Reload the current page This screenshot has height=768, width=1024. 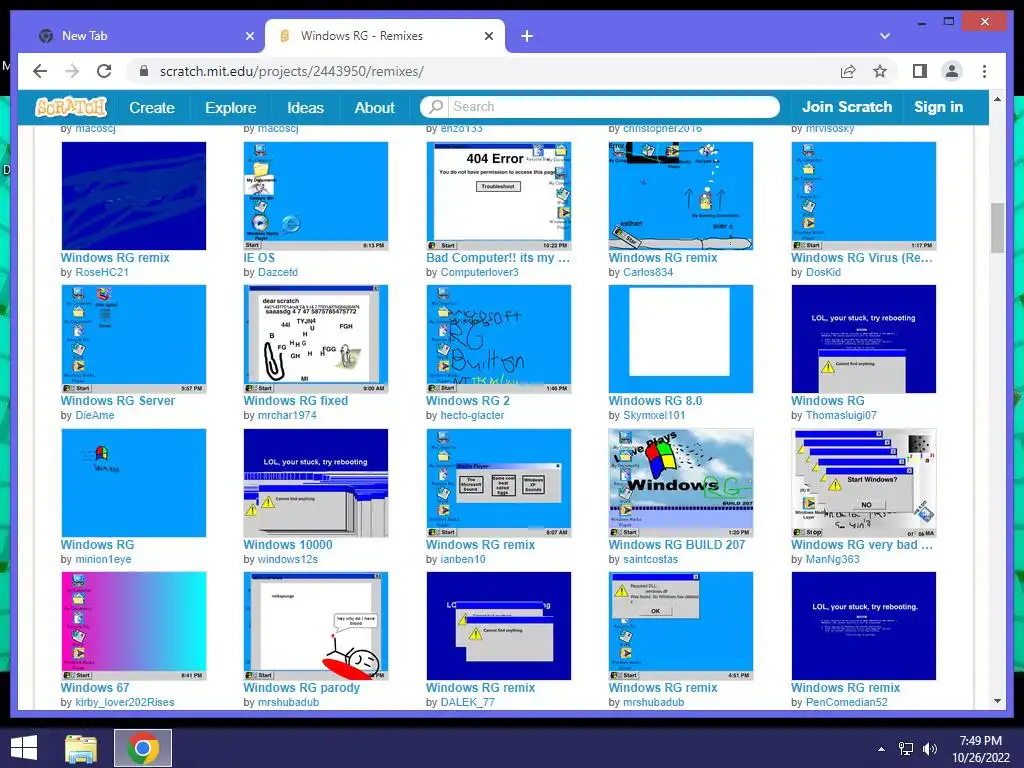104,71
